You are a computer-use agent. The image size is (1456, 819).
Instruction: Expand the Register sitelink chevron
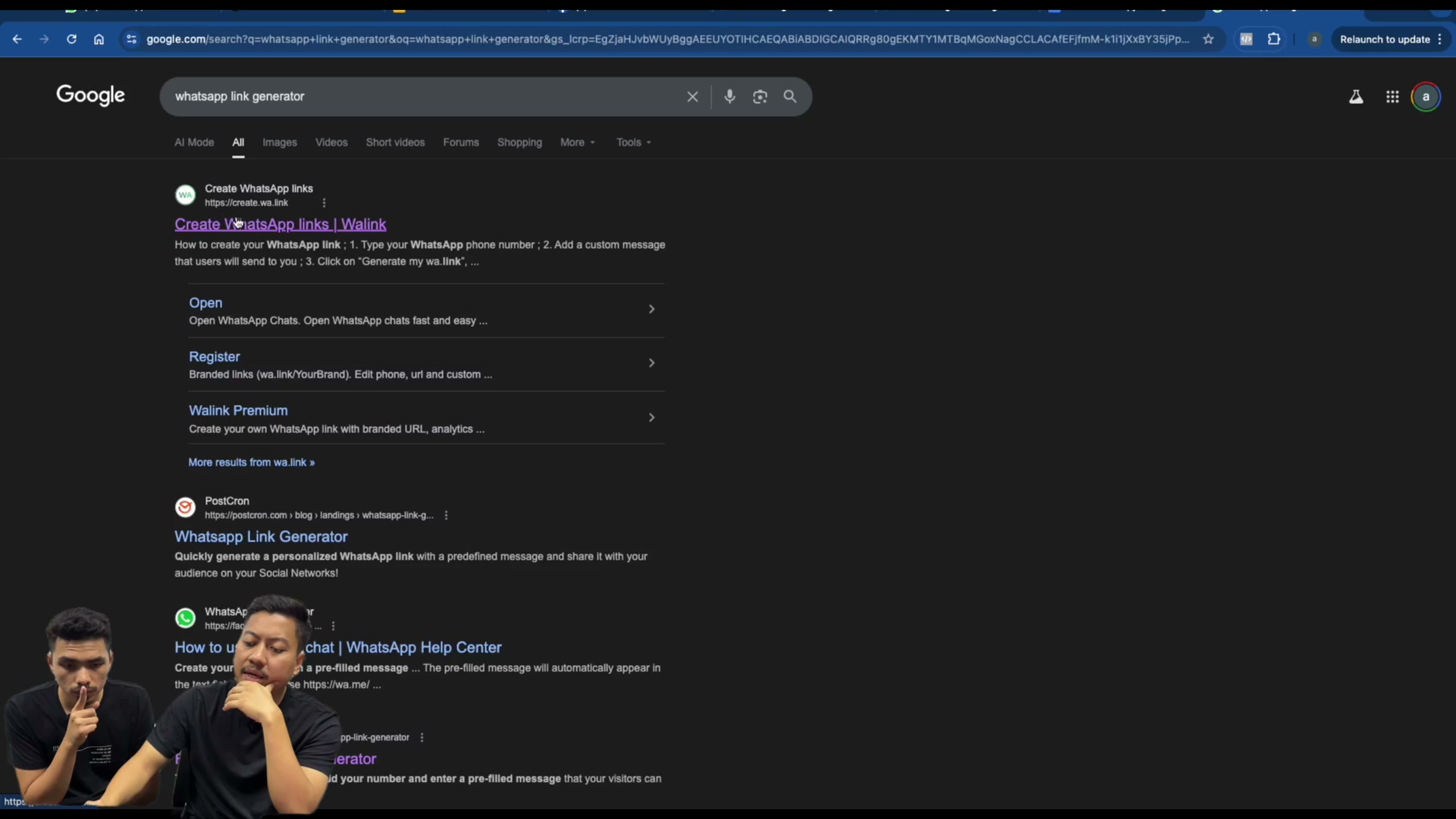pyautogui.click(x=651, y=363)
